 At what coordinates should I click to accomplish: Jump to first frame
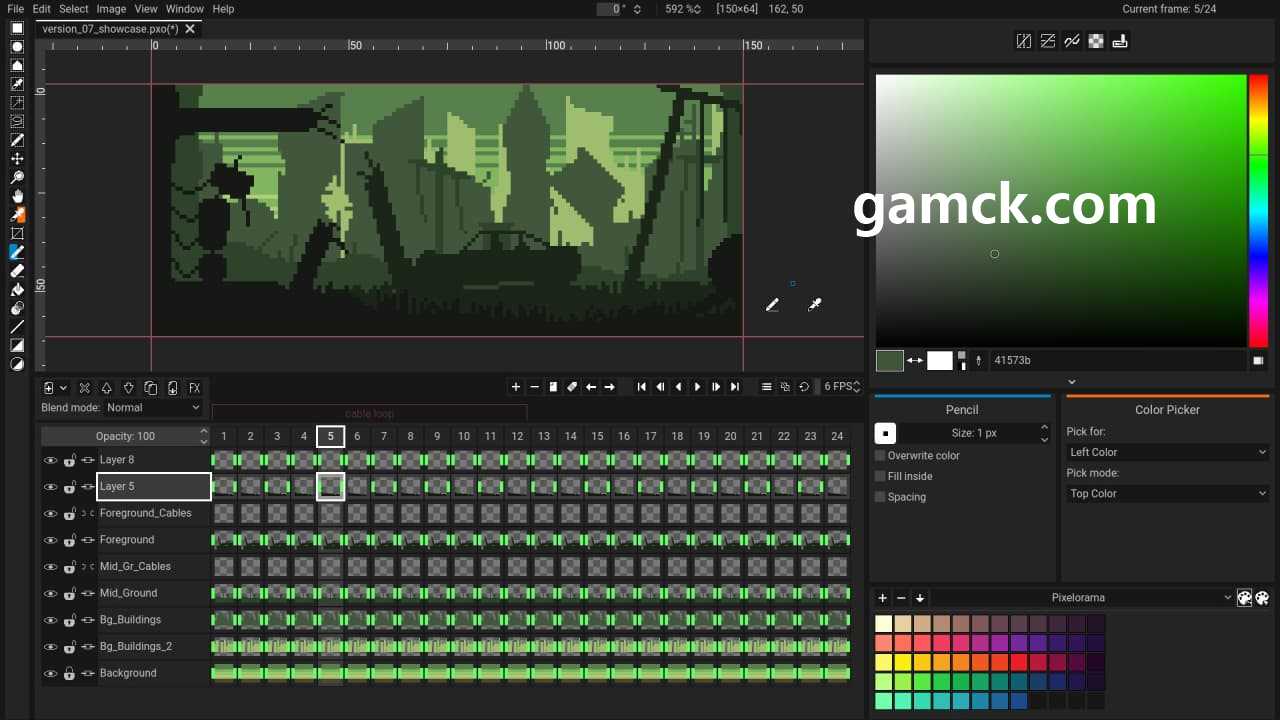point(642,387)
